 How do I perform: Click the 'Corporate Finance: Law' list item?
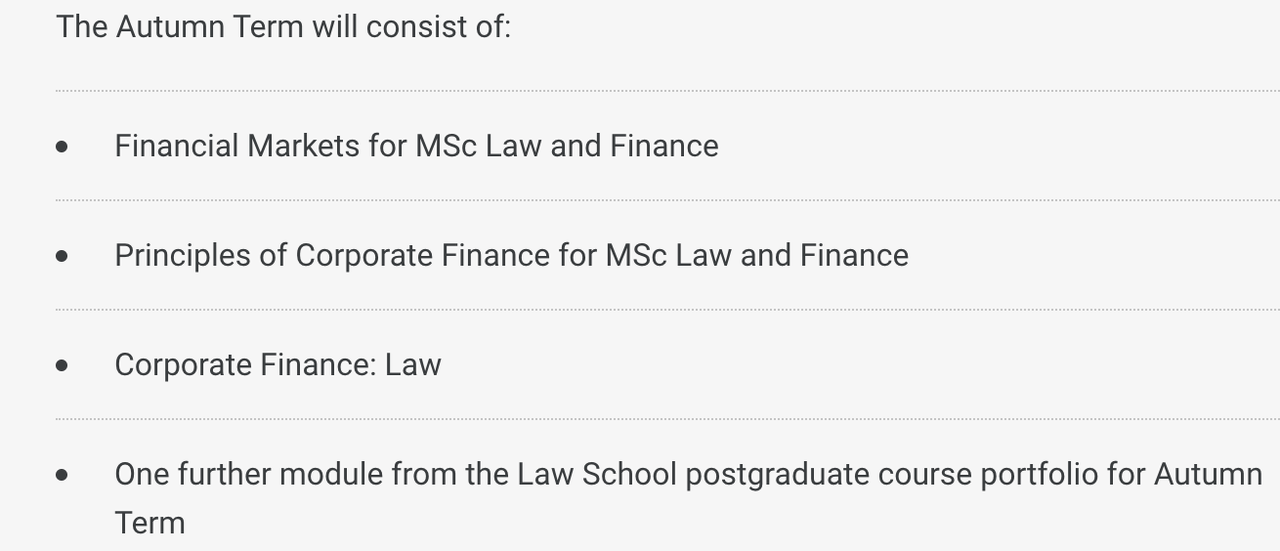coord(278,365)
